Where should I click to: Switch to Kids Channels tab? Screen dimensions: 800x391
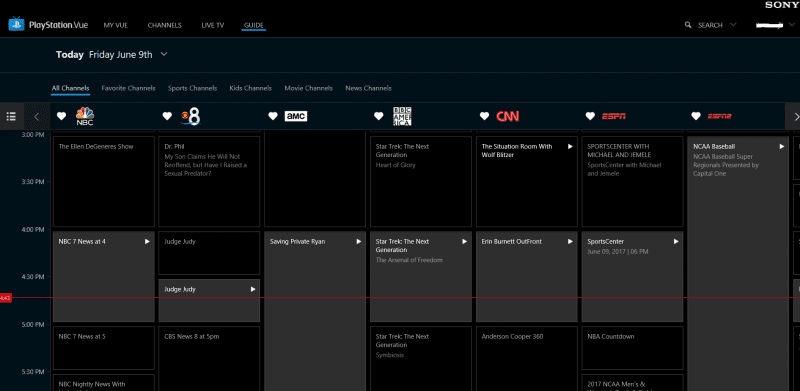pos(251,88)
